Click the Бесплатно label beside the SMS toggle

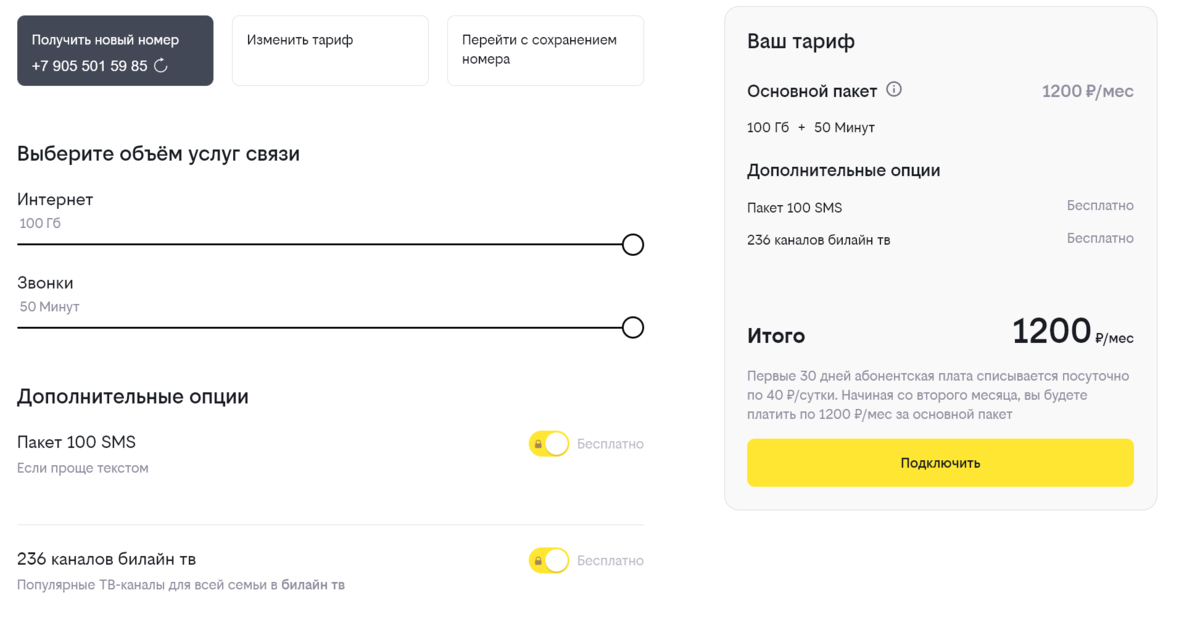[610, 444]
